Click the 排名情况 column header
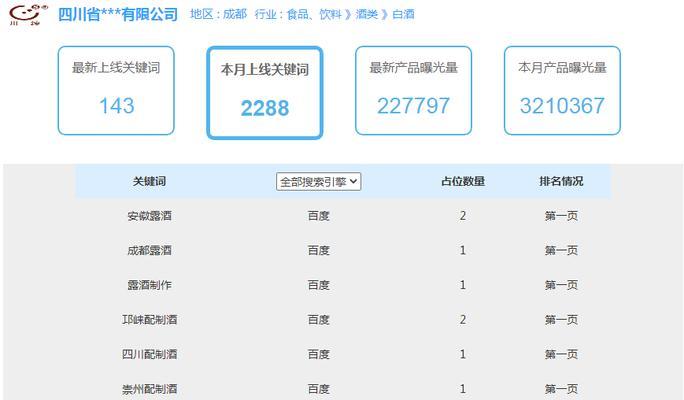 click(x=561, y=181)
